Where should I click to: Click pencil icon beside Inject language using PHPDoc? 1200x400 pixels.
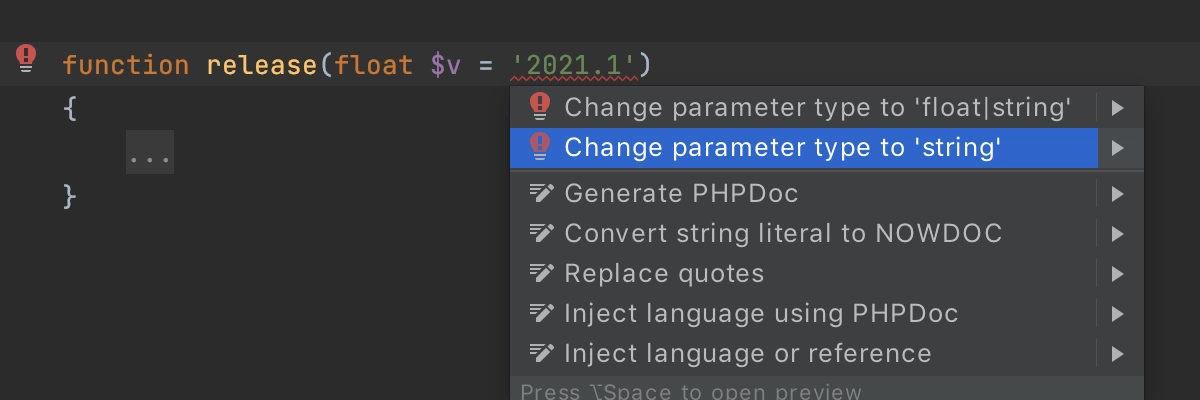click(541, 313)
